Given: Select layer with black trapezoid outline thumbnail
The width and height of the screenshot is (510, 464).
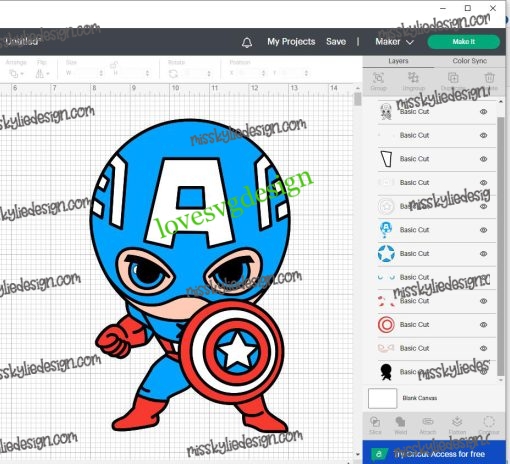Looking at the screenshot, I should click(x=436, y=159).
